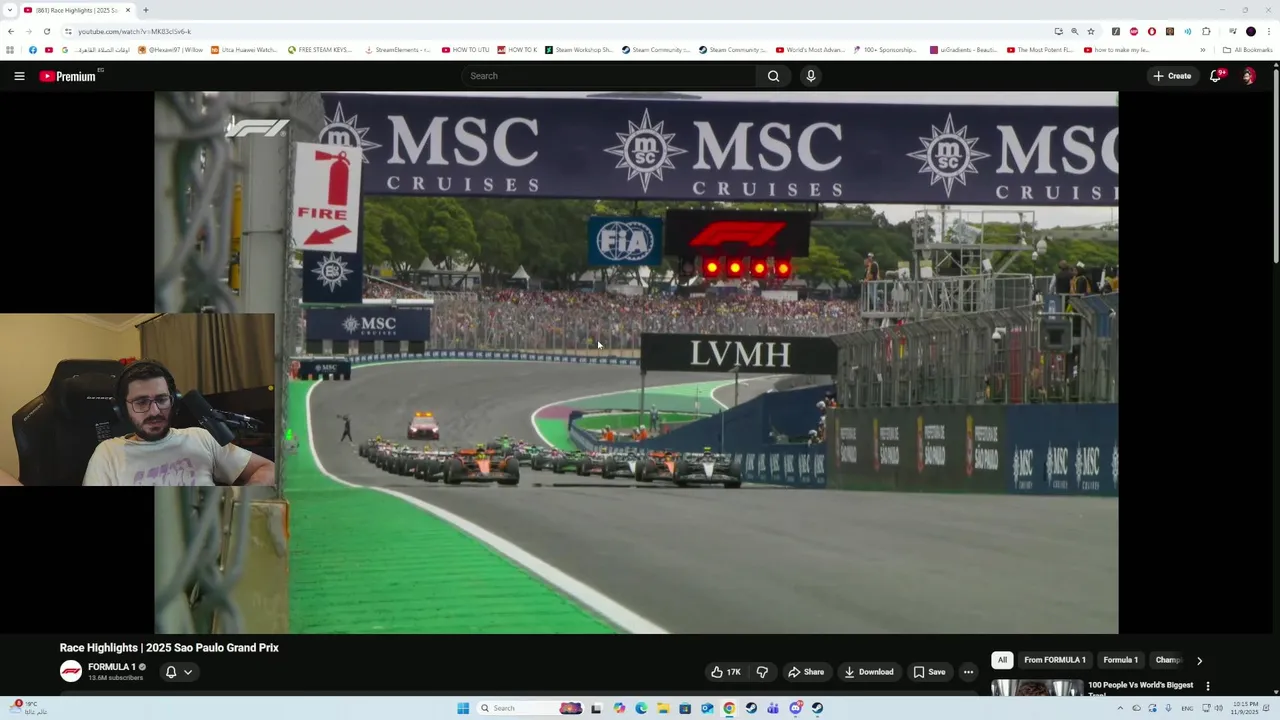Open Steam Workshop bookmark
Screen dimensions: 1280x720
click(x=579, y=50)
